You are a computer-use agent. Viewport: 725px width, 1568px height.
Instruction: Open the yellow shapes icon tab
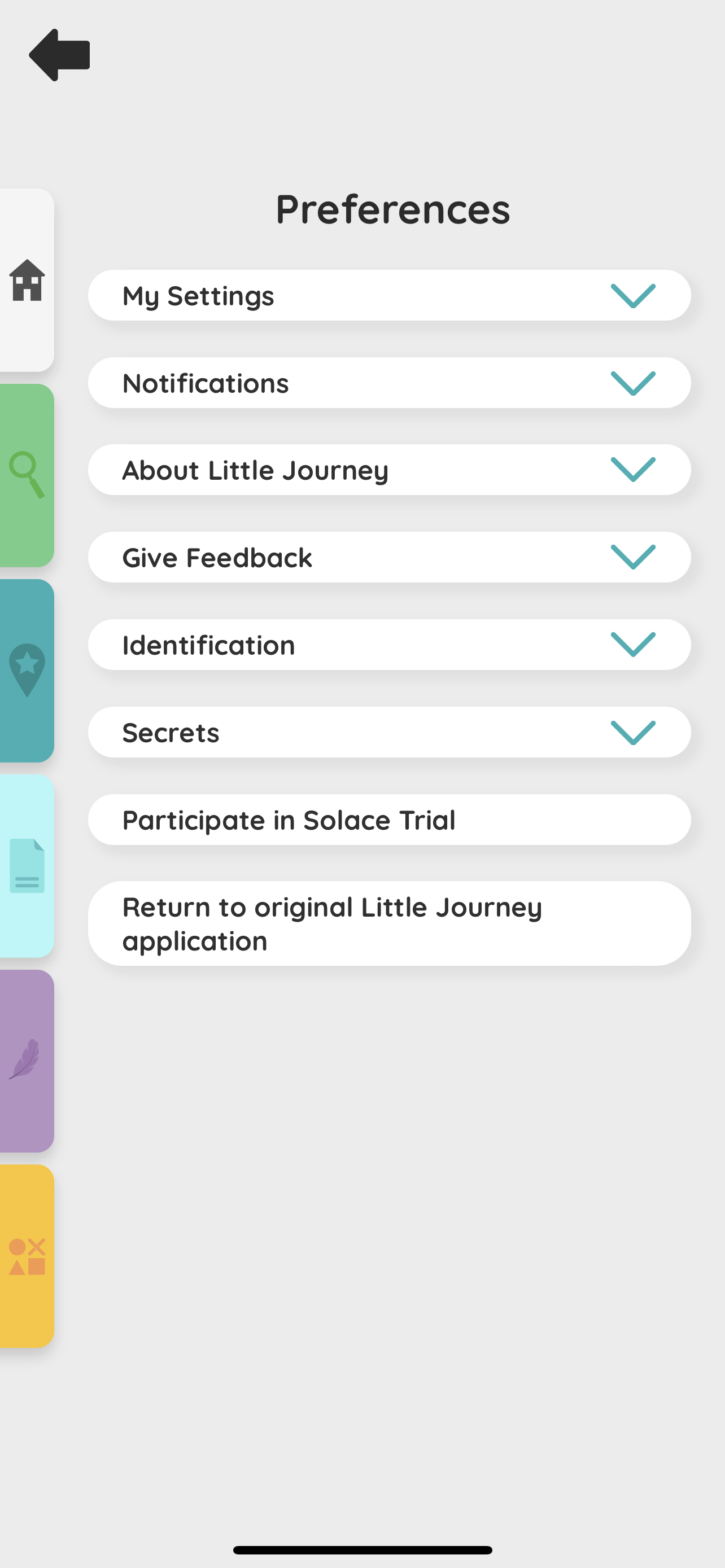click(x=27, y=1256)
